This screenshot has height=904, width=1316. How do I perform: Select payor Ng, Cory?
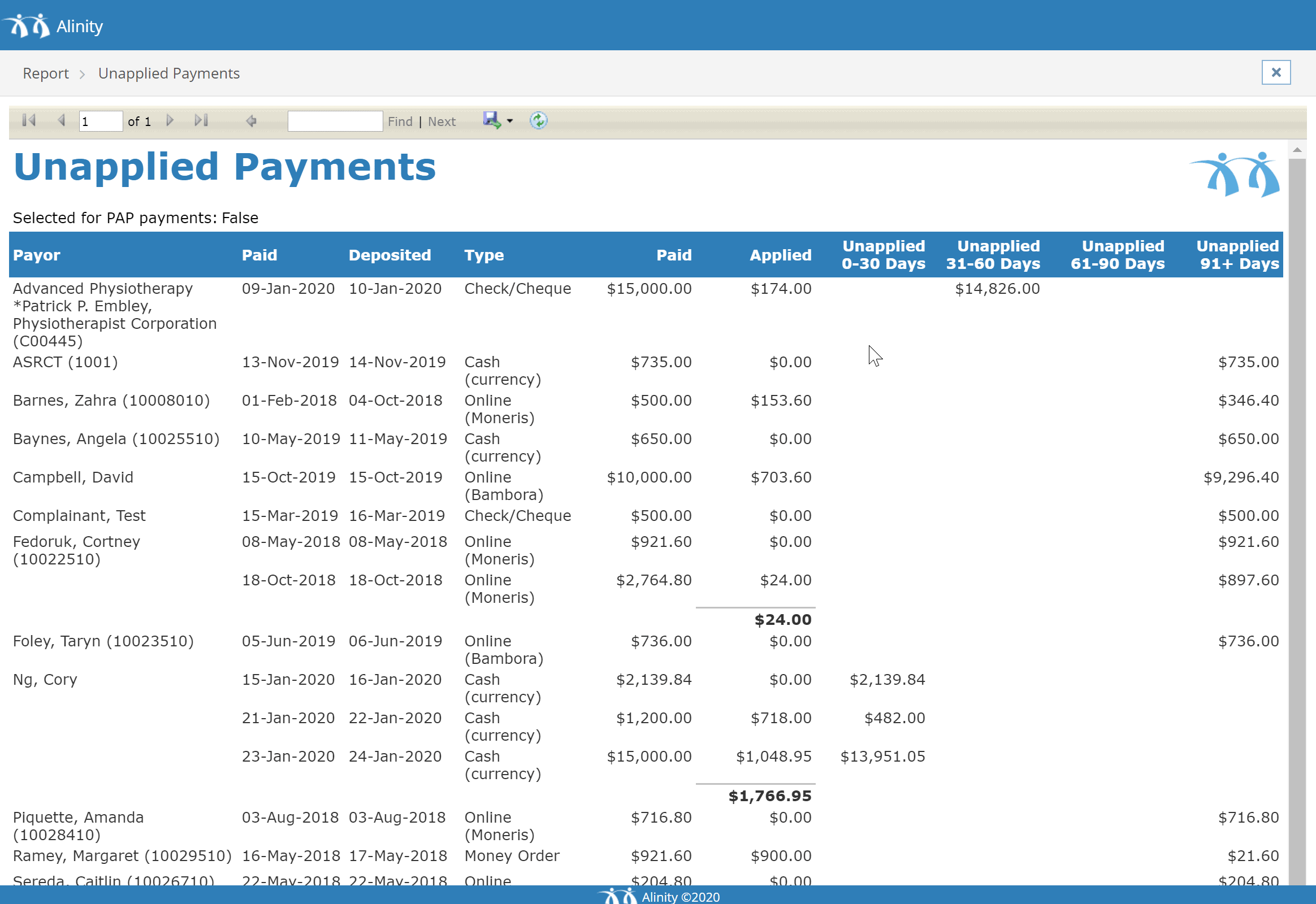(x=45, y=680)
